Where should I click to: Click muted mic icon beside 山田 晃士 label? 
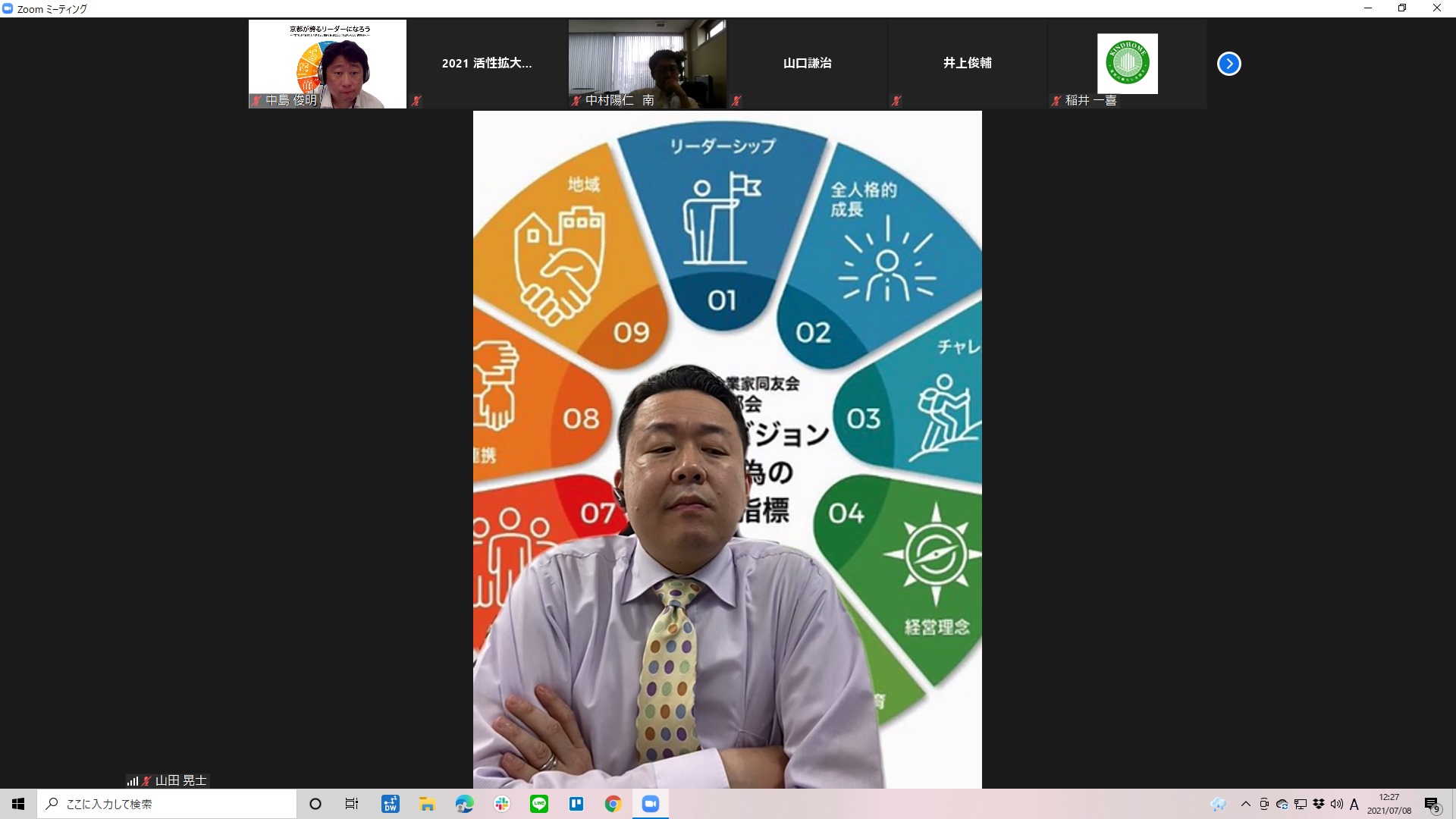[x=147, y=780]
